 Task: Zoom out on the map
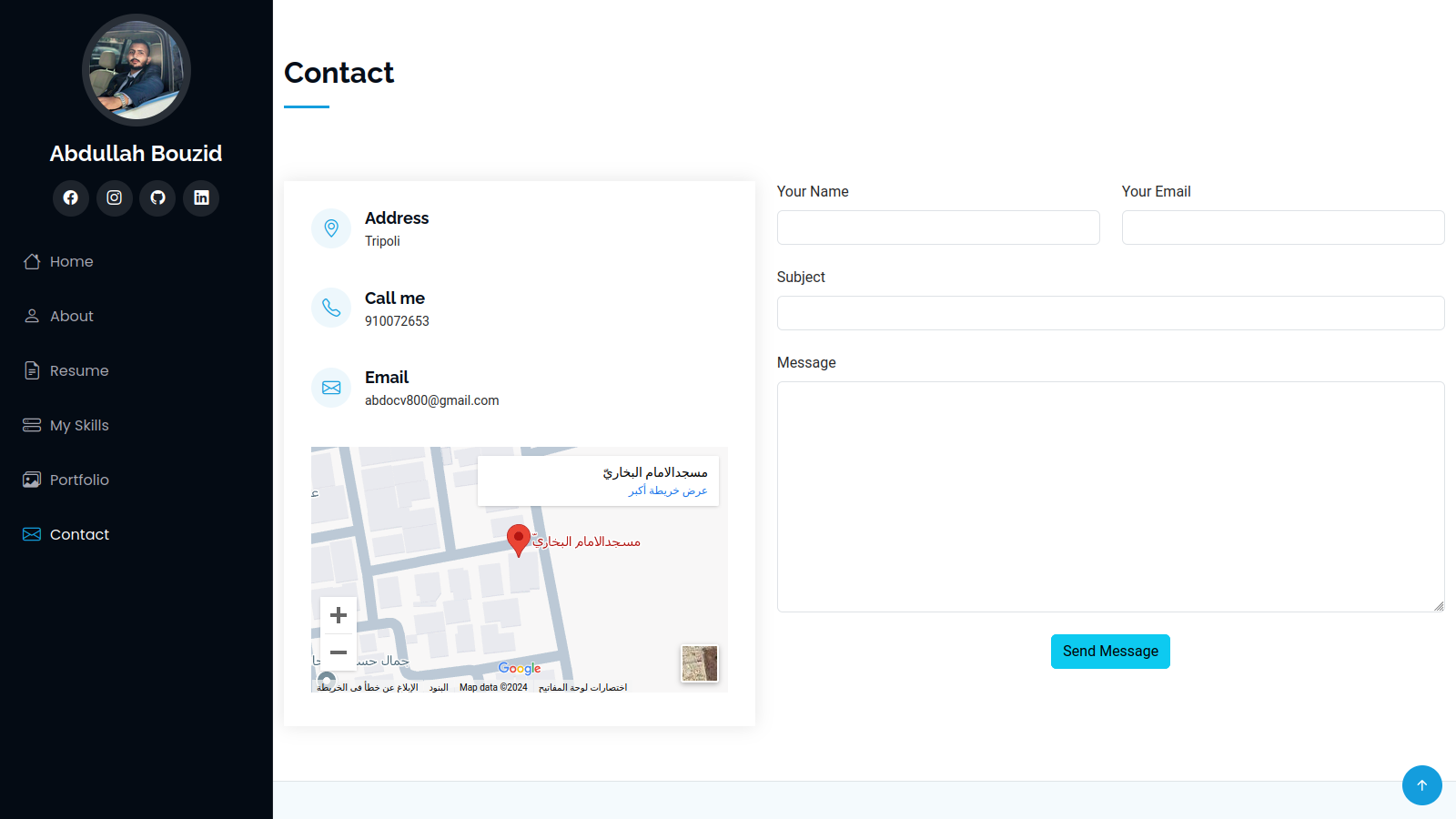[x=339, y=652]
